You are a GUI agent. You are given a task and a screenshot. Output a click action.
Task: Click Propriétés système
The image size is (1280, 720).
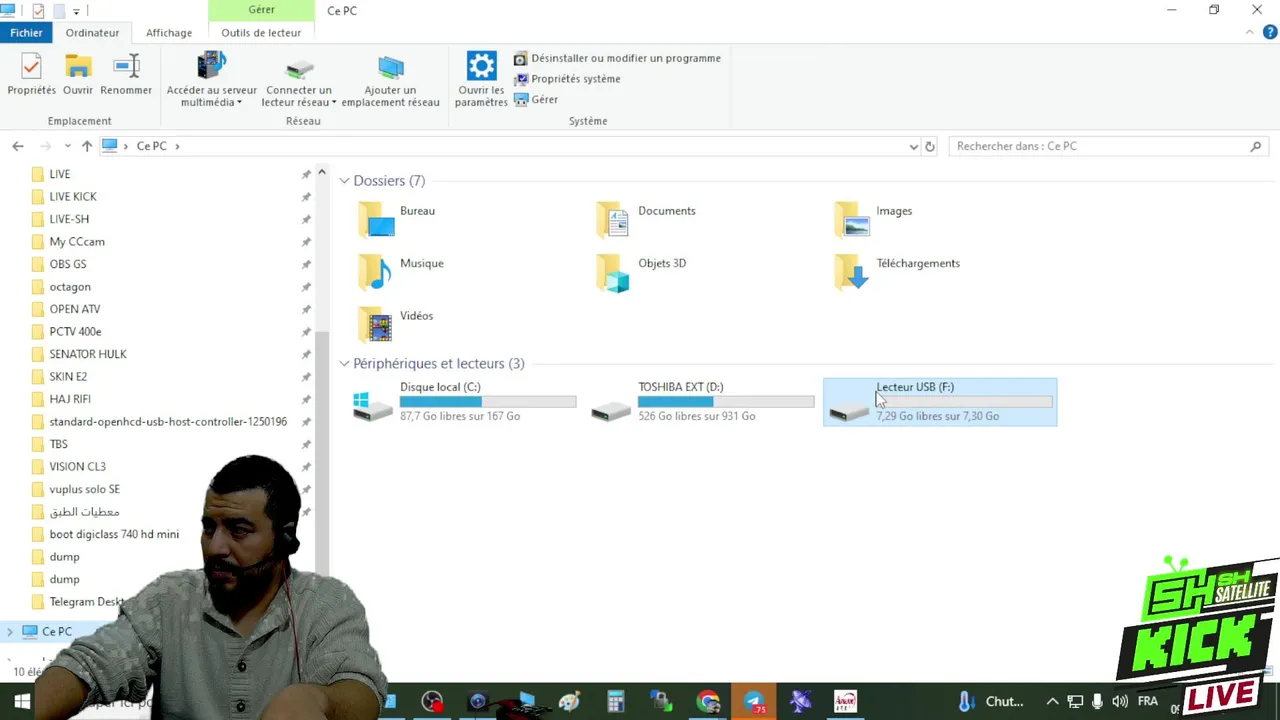(567, 79)
